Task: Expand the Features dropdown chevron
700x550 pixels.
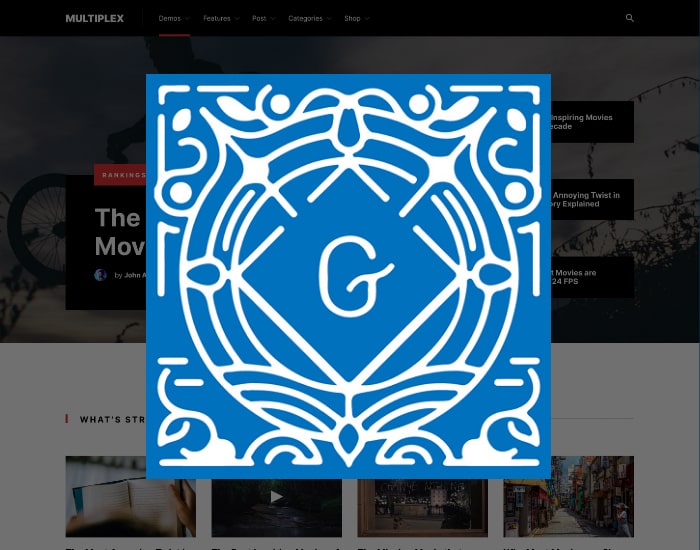Action: [237, 19]
